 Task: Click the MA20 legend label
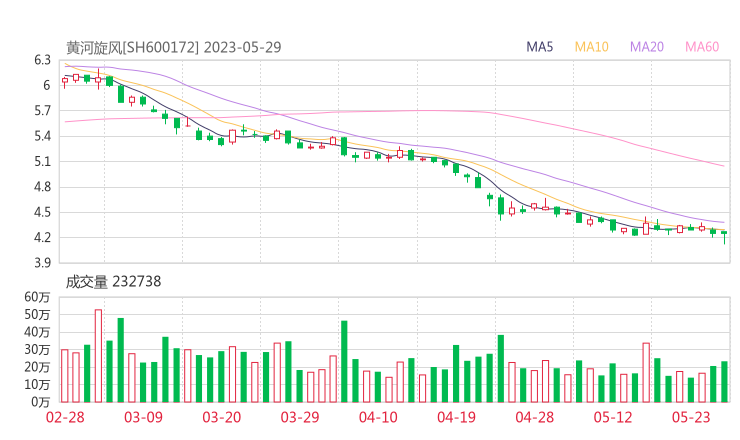pyautogui.click(x=647, y=47)
